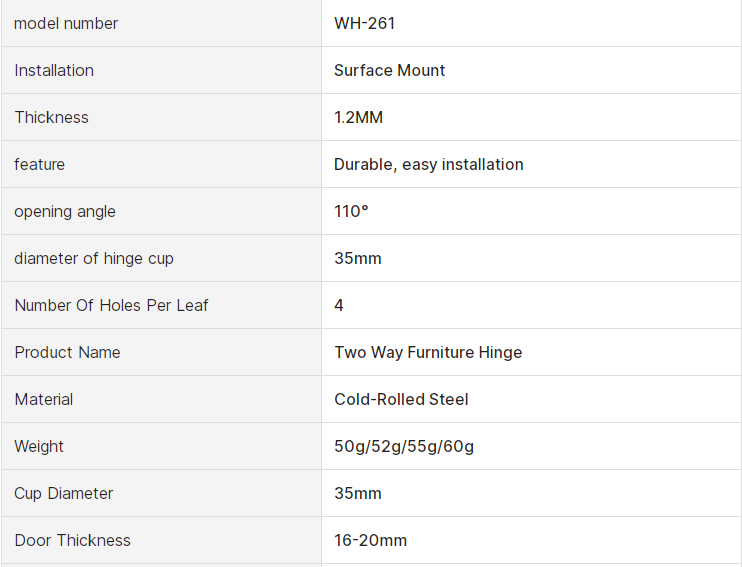This screenshot has height=567, width=742.
Task: Select the 110° opening angle value
Action: [x=352, y=211]
